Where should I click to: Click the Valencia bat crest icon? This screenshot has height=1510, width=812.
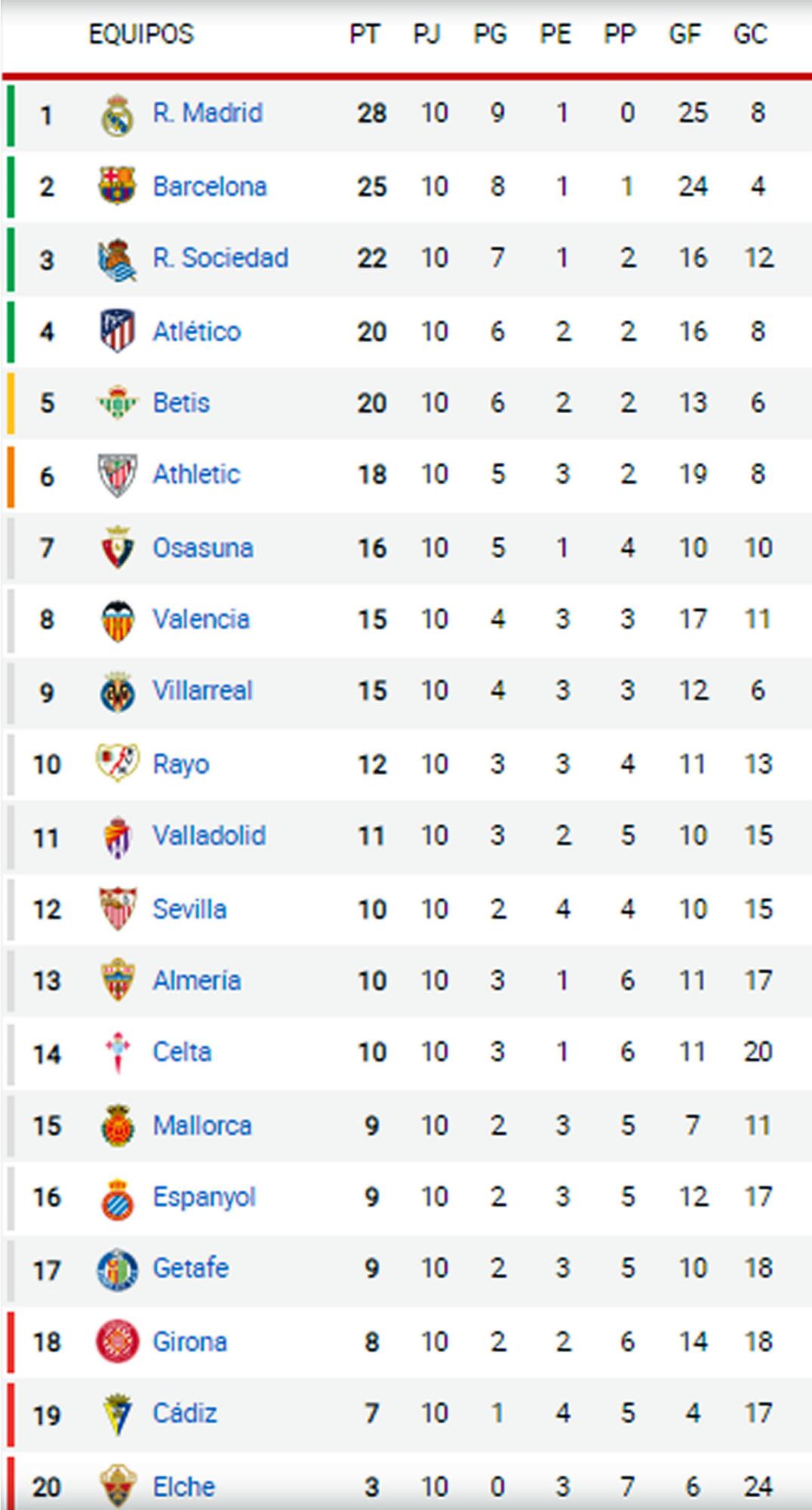click(x=117, y=620)
